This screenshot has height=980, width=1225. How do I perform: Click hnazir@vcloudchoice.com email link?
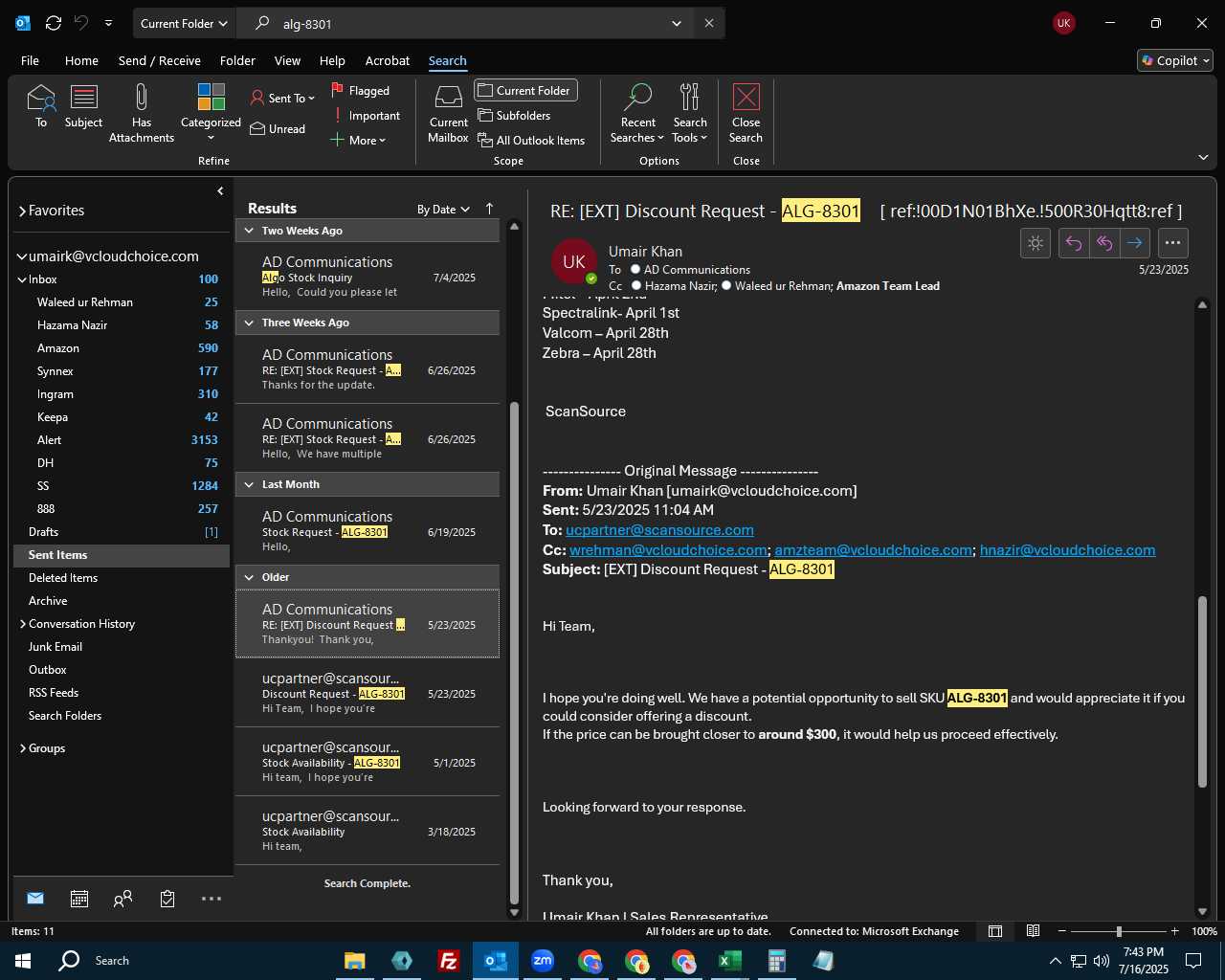pos(1067,549)
